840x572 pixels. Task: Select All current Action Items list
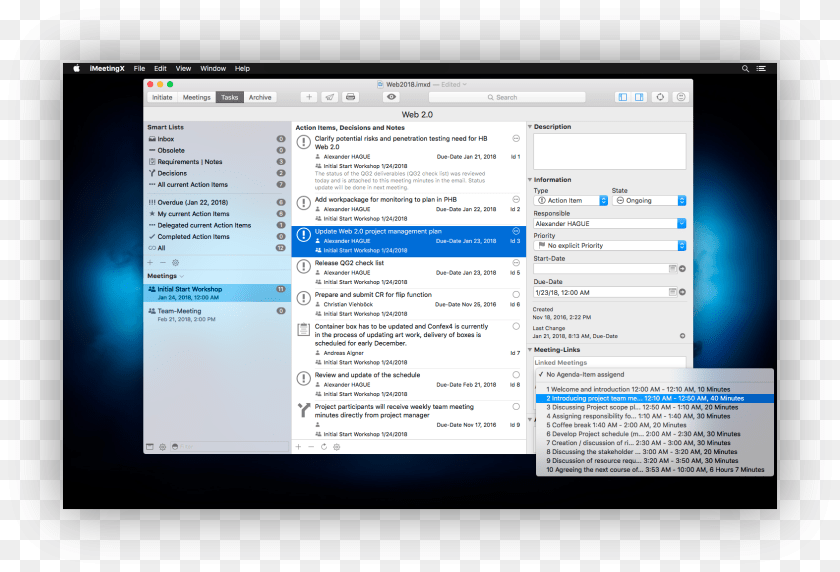pos(216,184)
